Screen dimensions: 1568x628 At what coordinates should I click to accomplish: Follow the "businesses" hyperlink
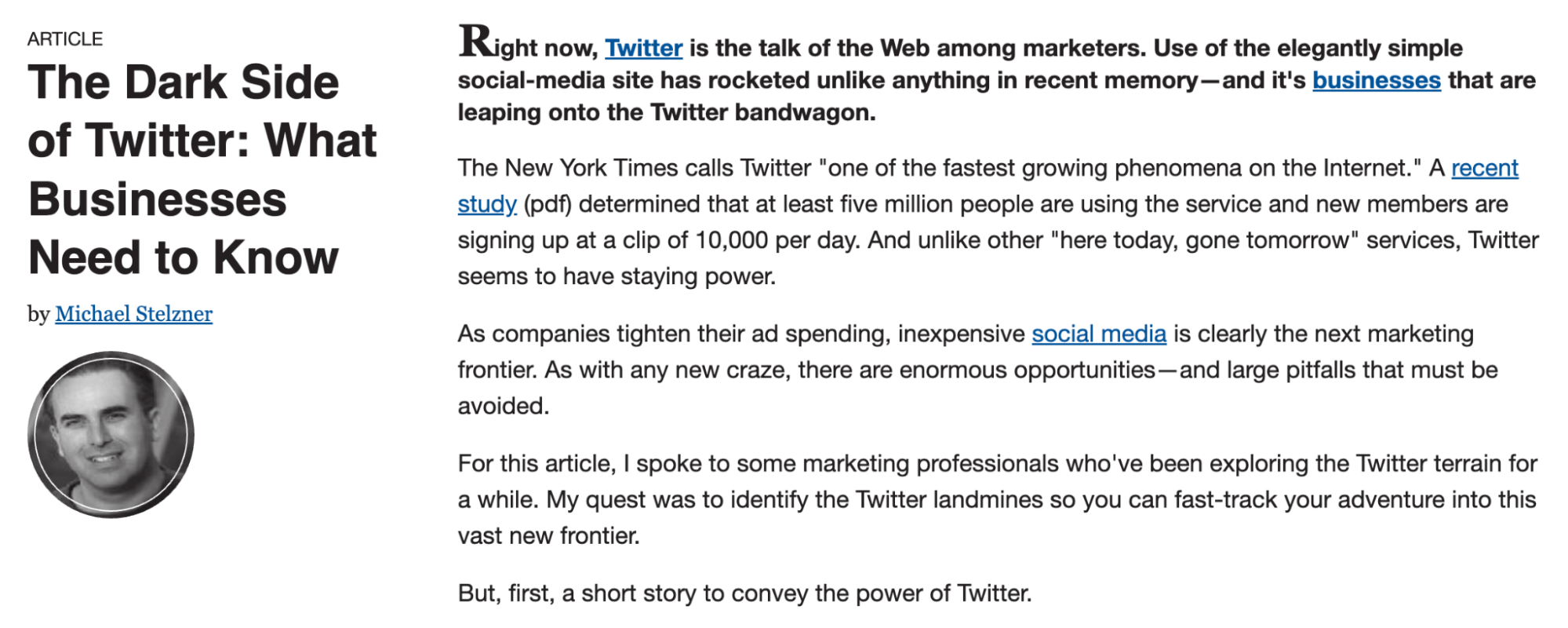[x=1377, y=80]
